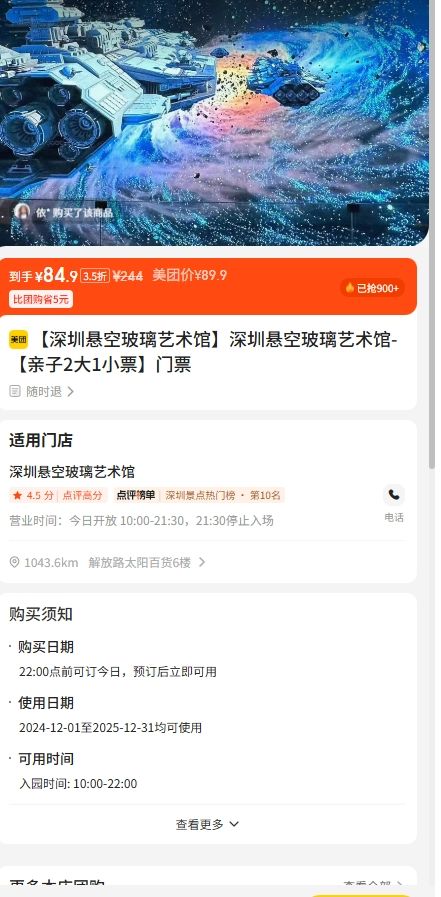Click the product title 亲子2大1小票 门票
Screen dimensions: 441x897
coord(204,352)
